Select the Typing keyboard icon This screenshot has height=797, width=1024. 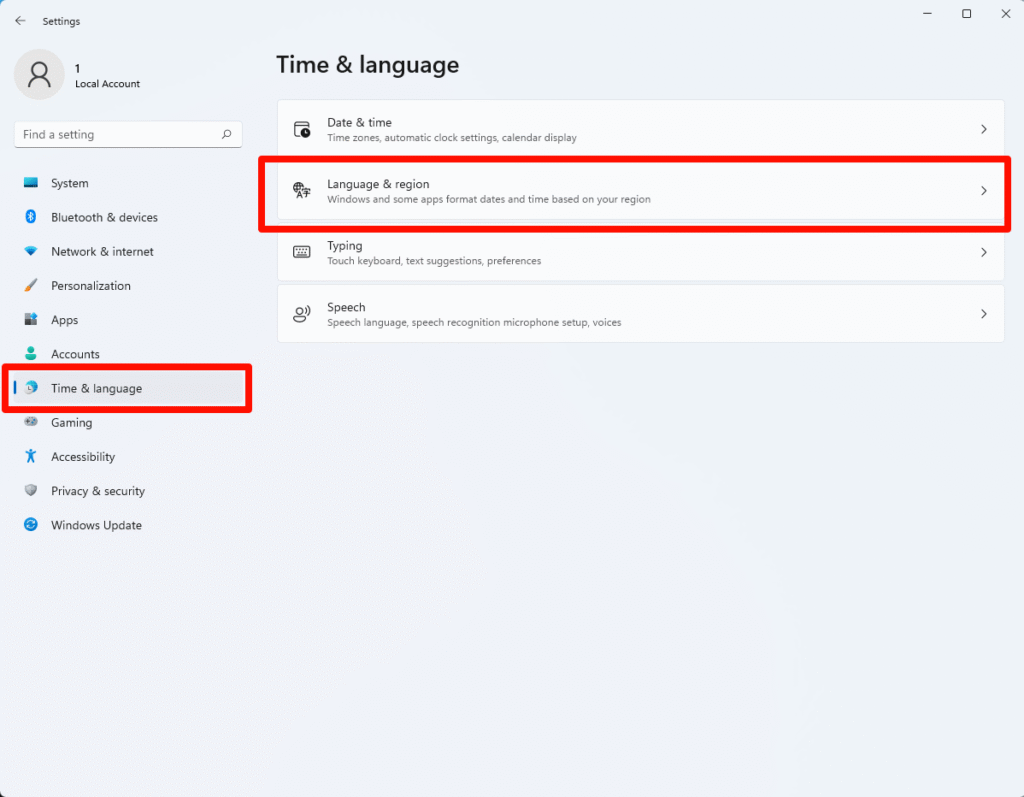point(302,251)
